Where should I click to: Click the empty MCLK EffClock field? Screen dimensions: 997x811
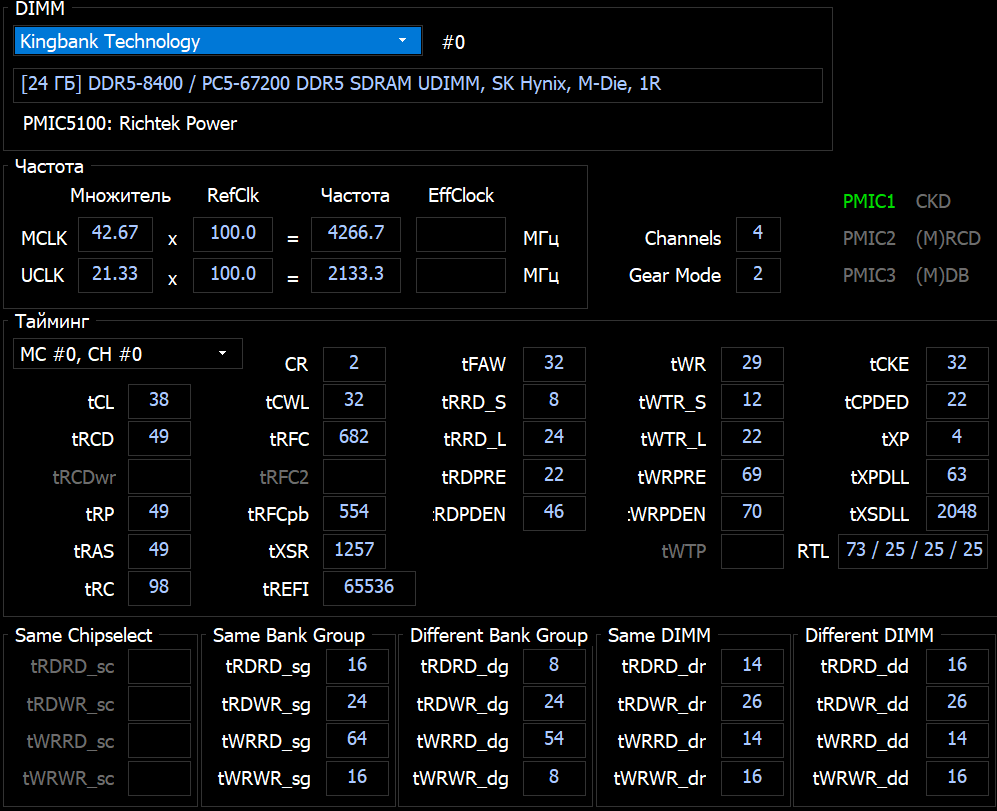(x=461, y=234)
